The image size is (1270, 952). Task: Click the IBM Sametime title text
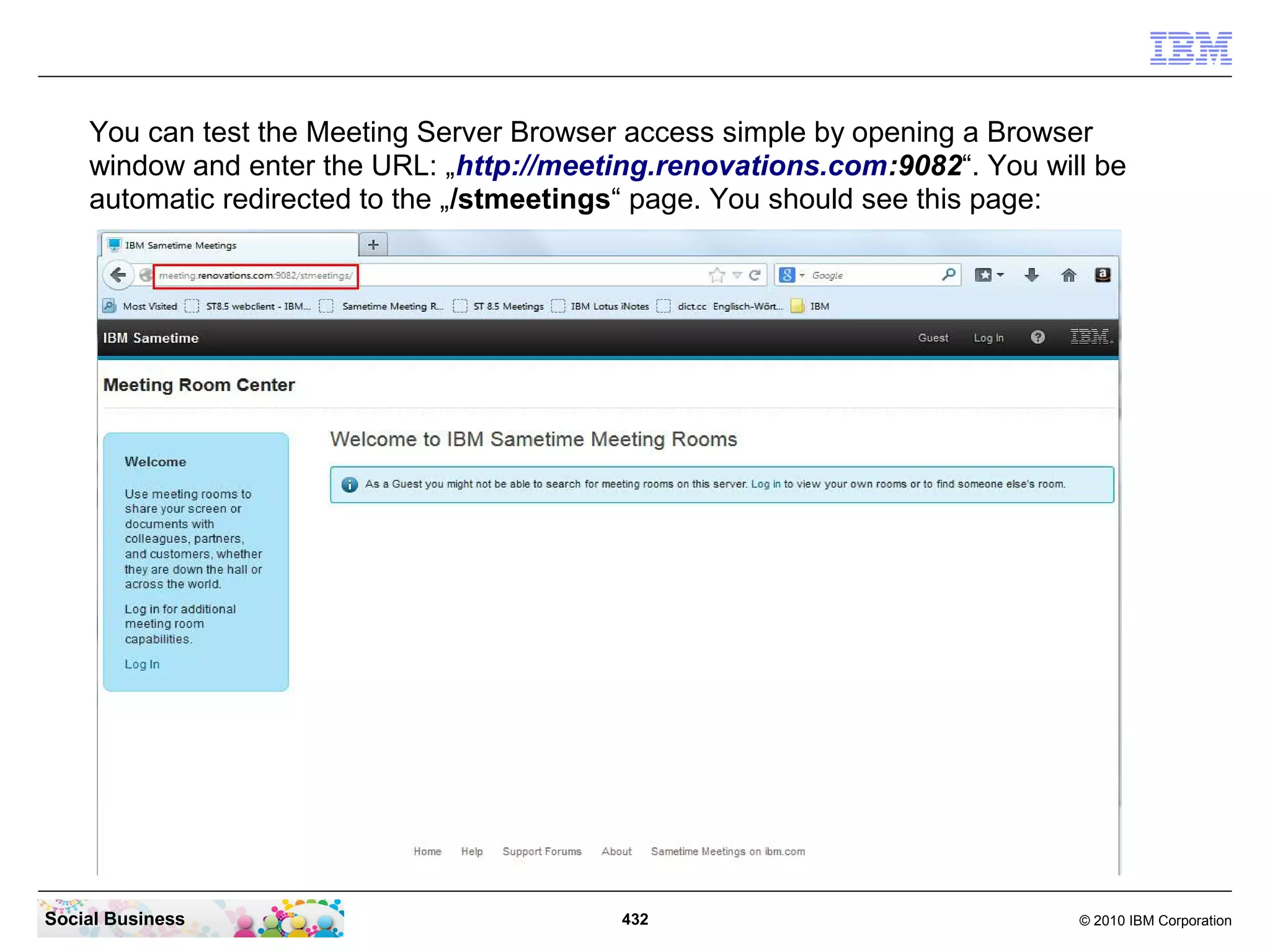pos(151,338)
